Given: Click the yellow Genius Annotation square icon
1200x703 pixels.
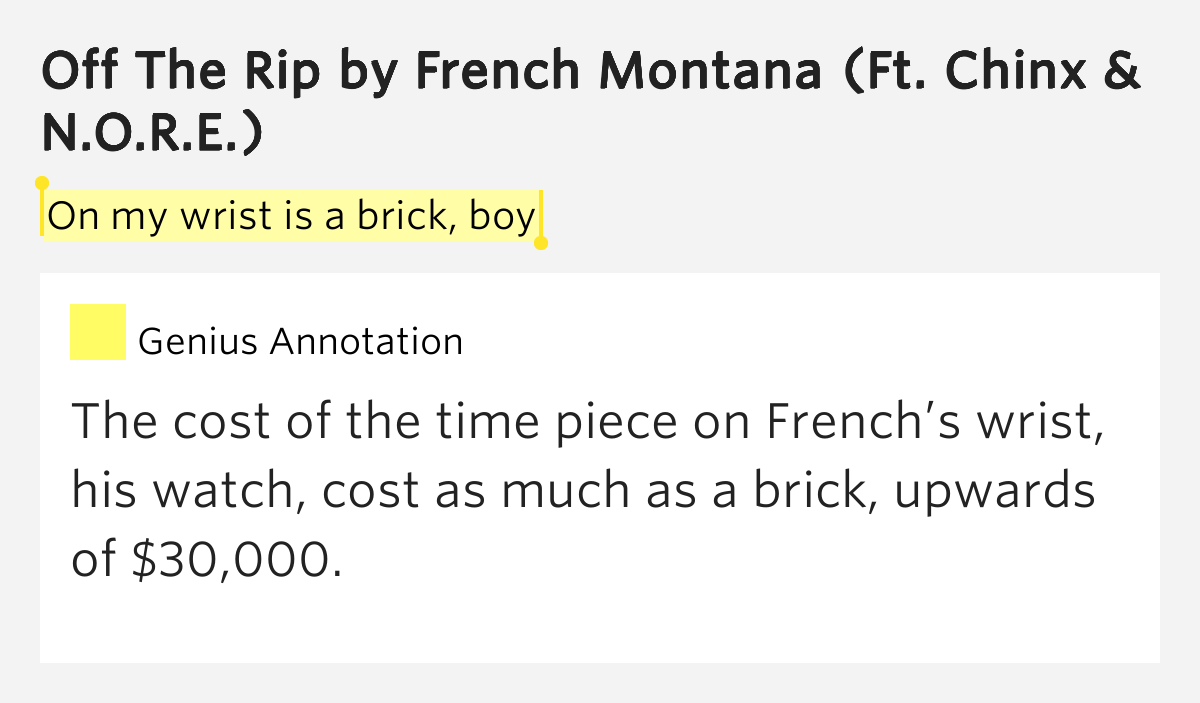Looking at the screenshot, I should click(x=97, y=332).
